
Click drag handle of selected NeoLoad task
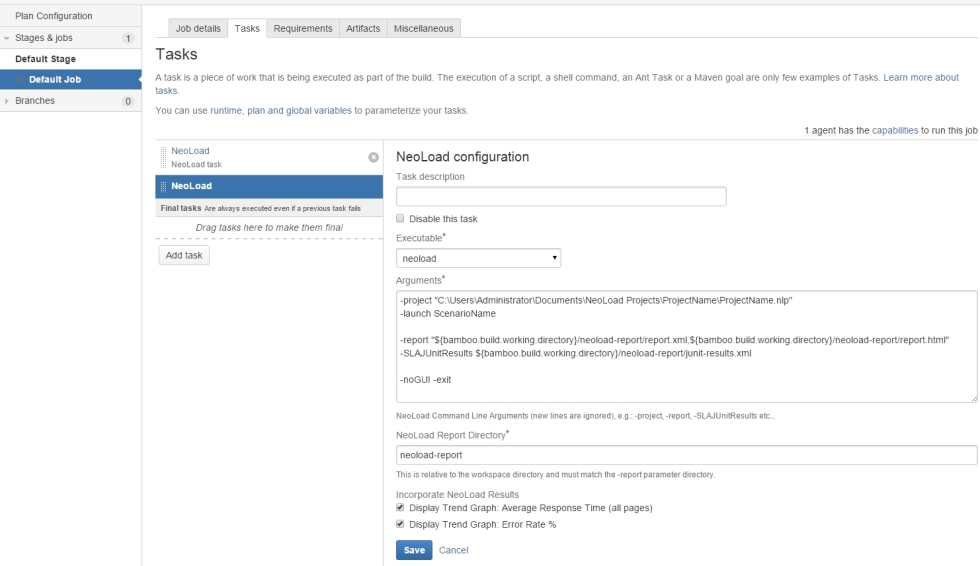pyautogui.click(x=163, y=186)
